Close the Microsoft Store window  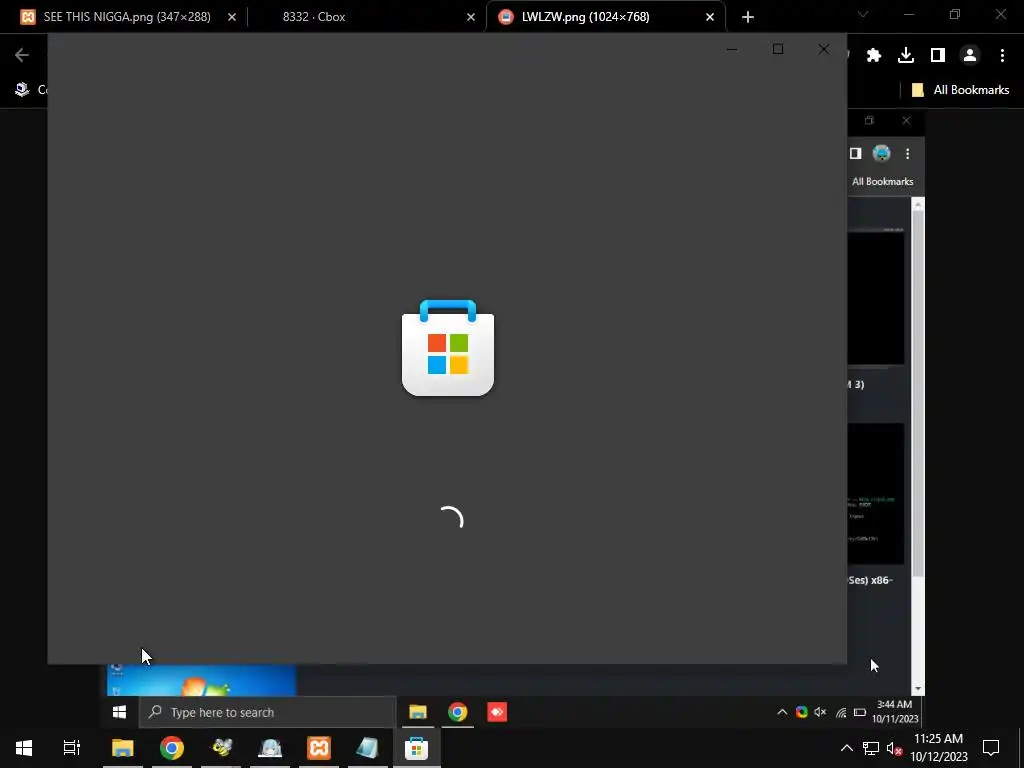point(824,50)
